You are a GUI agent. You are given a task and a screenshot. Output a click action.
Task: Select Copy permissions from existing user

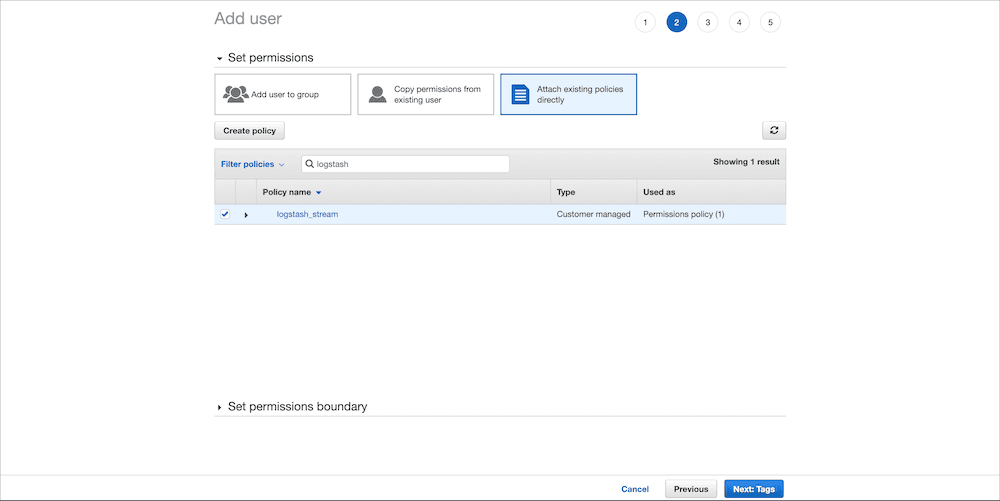425,94
